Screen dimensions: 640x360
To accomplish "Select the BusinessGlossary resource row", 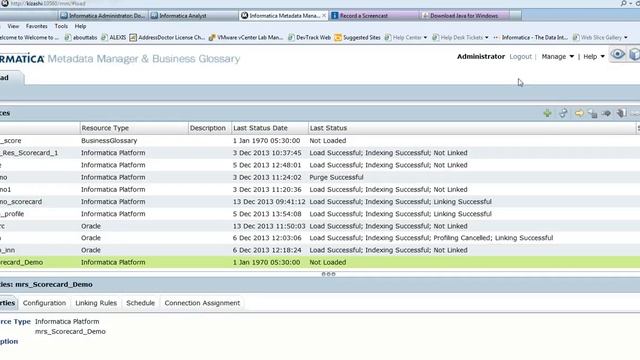I will pos(320,140).
